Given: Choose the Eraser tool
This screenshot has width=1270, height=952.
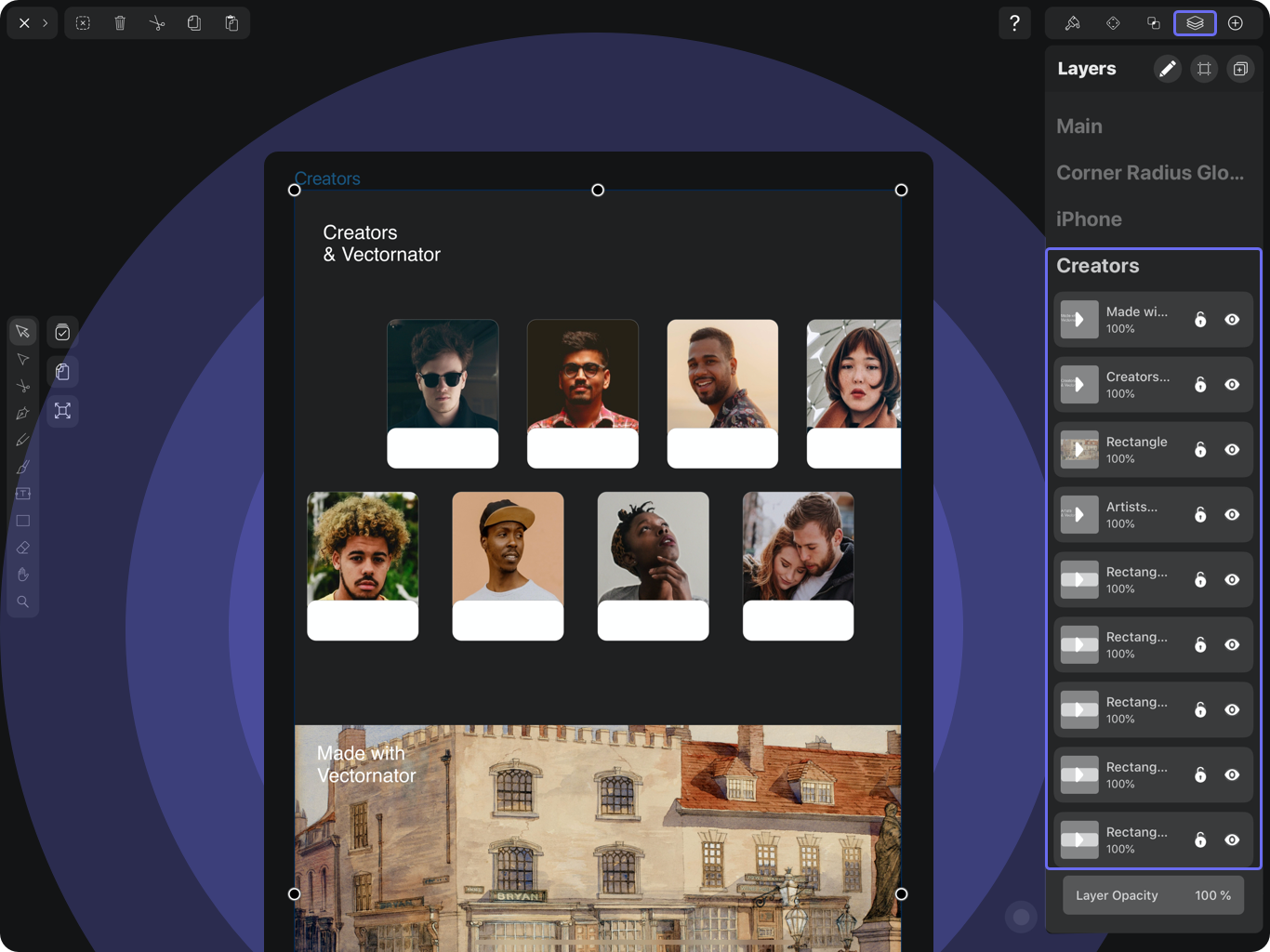Looking at the screenshot, I should pyautogui.click(x=23, y=548).
